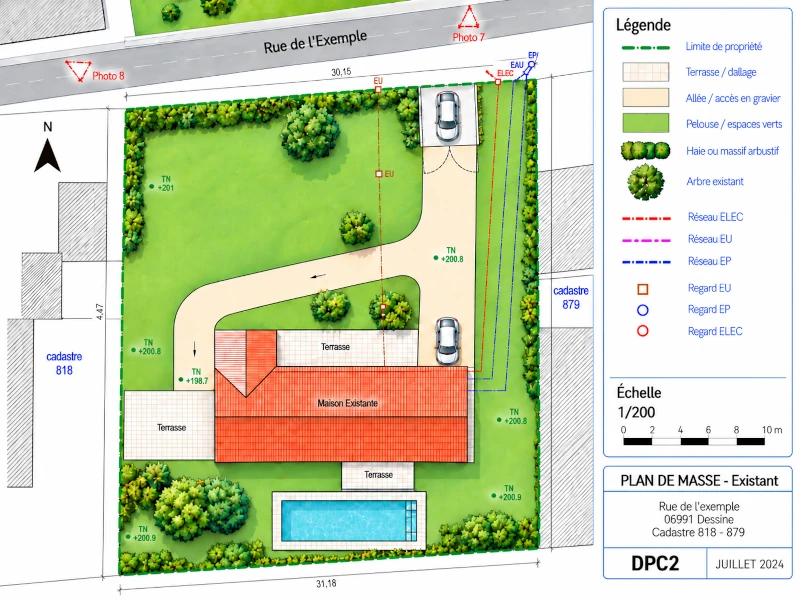The image size is (800, 601).
Task: Click the Limite de propriété legend label
Action: click(x=723, y=46)
